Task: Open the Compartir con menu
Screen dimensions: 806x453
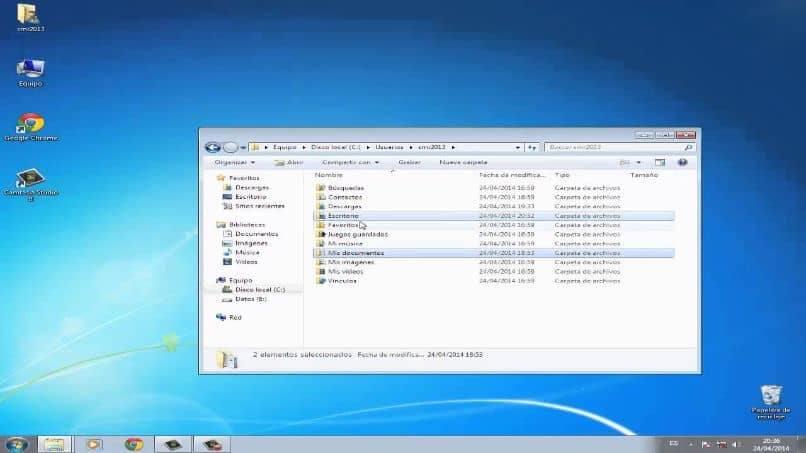Action: [x=351, y=162]
